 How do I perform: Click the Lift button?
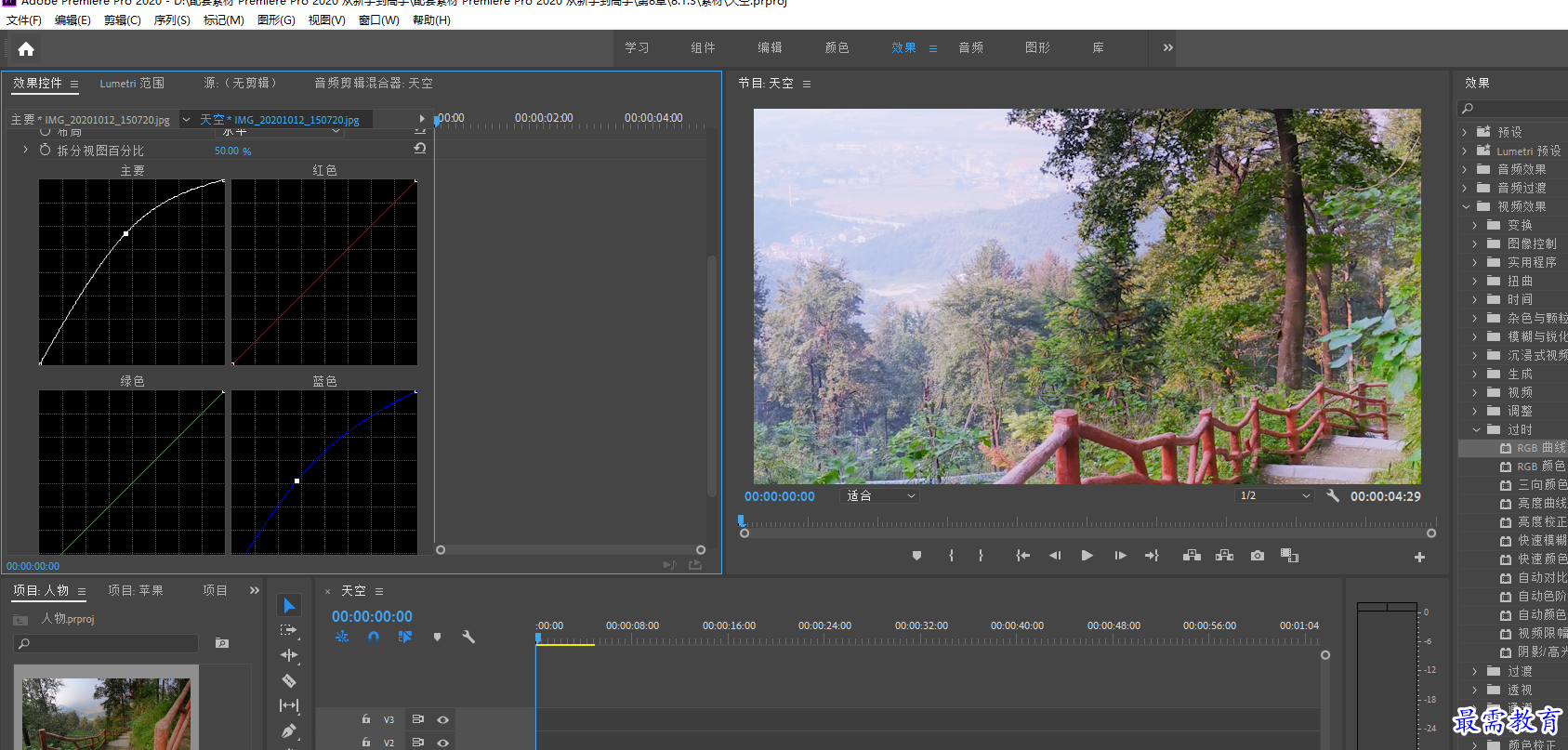[1192, 556]
